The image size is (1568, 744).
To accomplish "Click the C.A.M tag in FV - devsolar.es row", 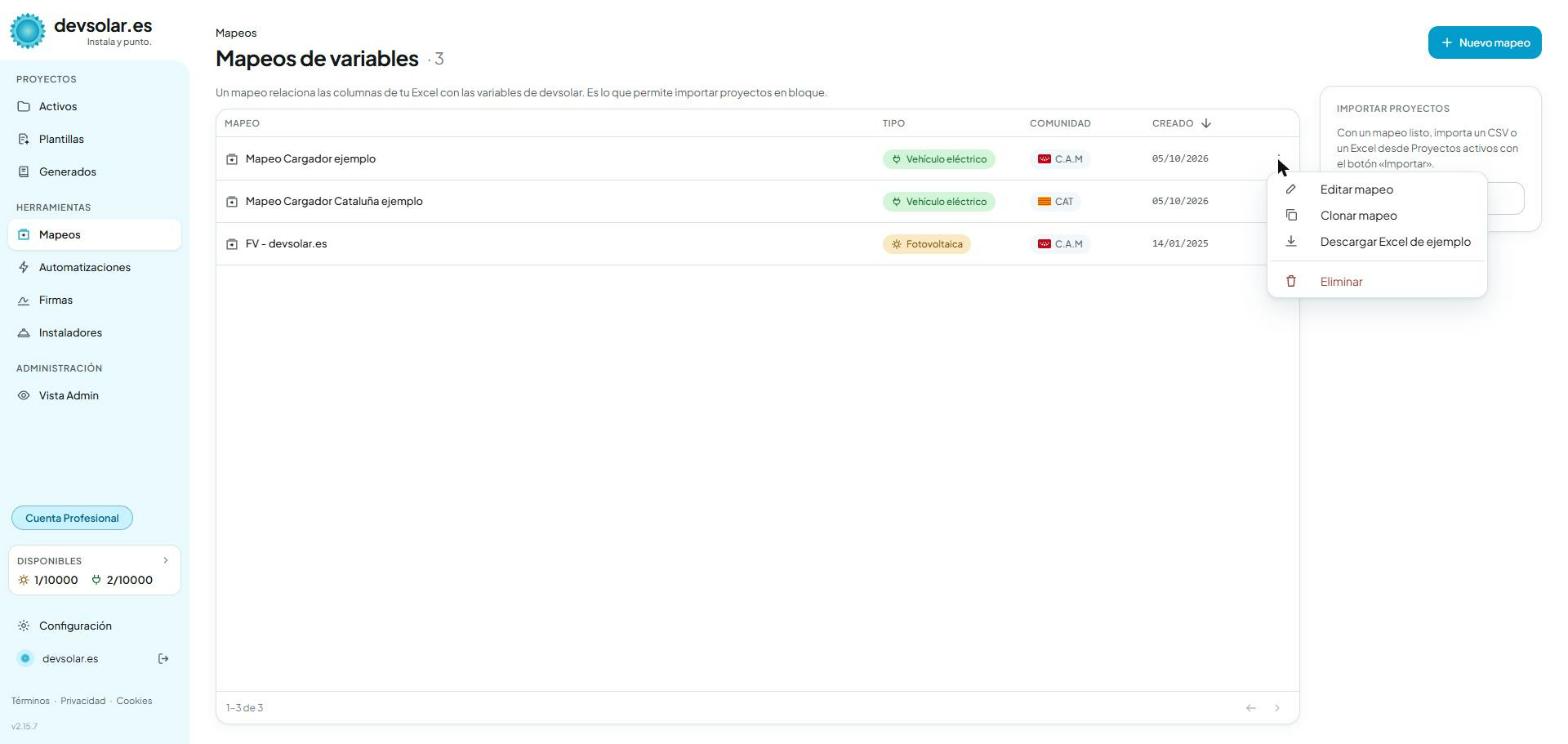I will (x=1061, y=244).
